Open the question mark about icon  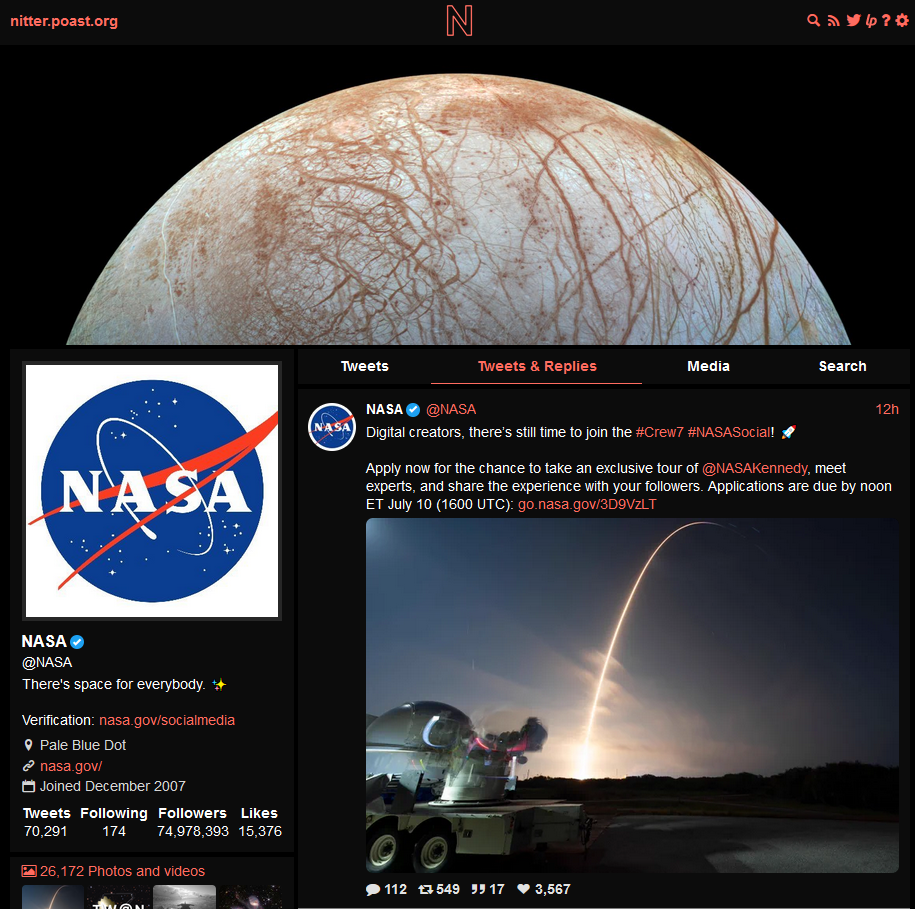(x=886, y=20)
